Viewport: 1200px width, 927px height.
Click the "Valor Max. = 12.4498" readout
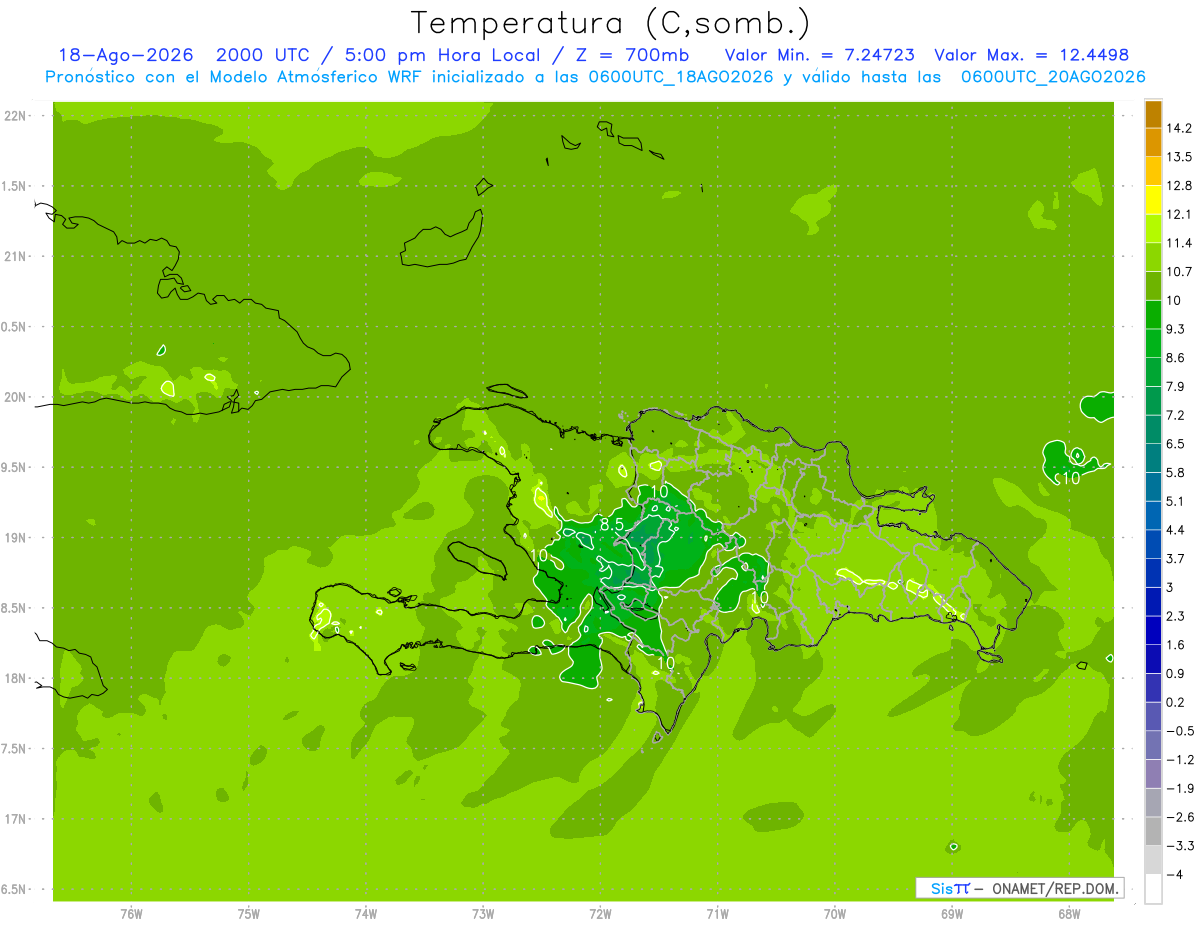pos(1031,55)
